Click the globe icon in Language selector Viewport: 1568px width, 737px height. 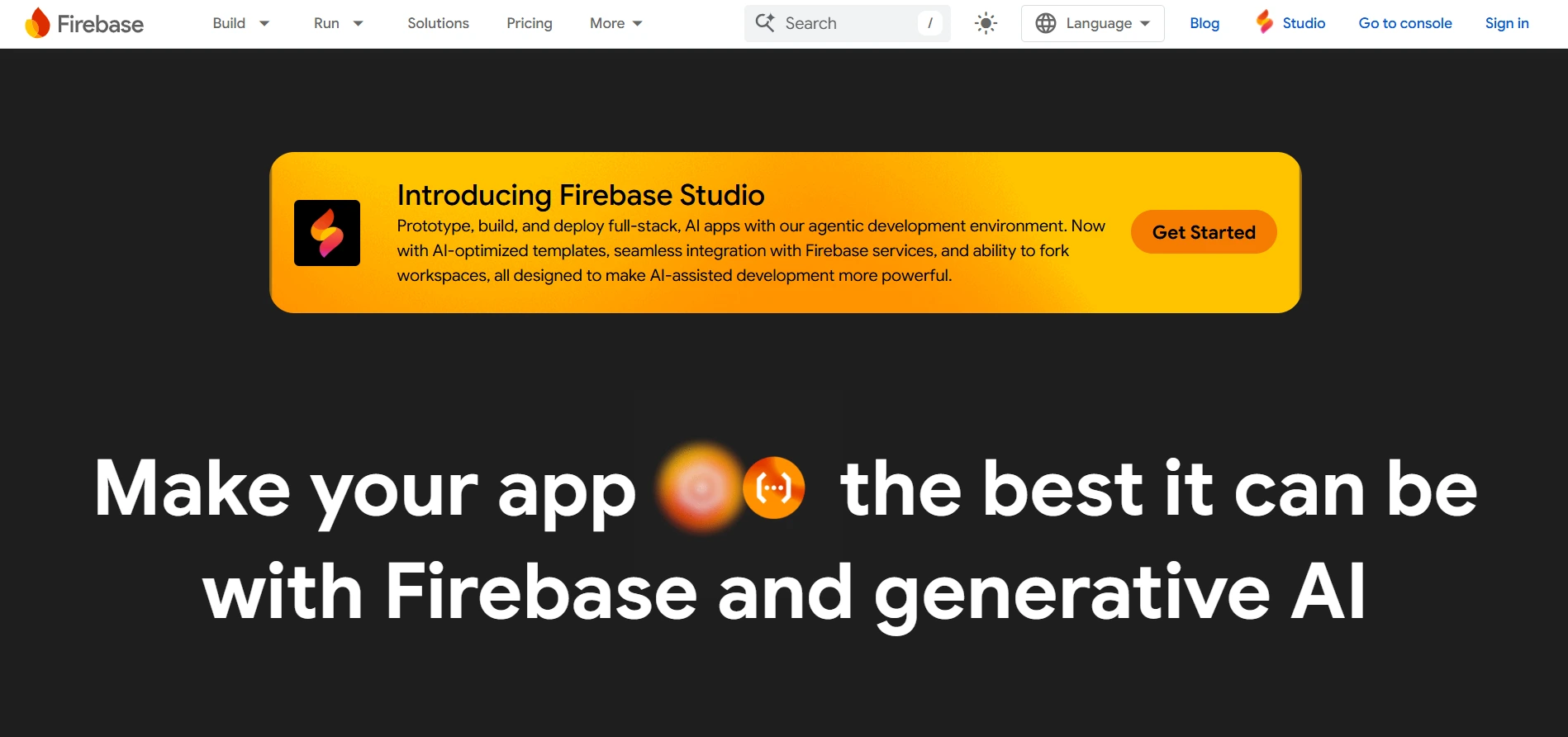1046,23
